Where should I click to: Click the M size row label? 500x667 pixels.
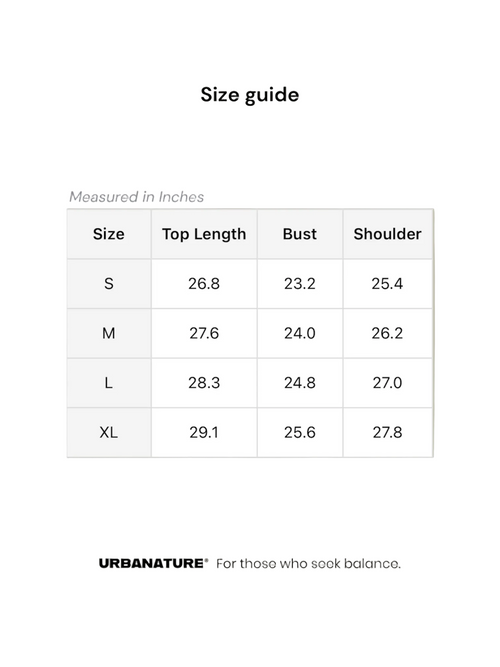pos(109,334)
